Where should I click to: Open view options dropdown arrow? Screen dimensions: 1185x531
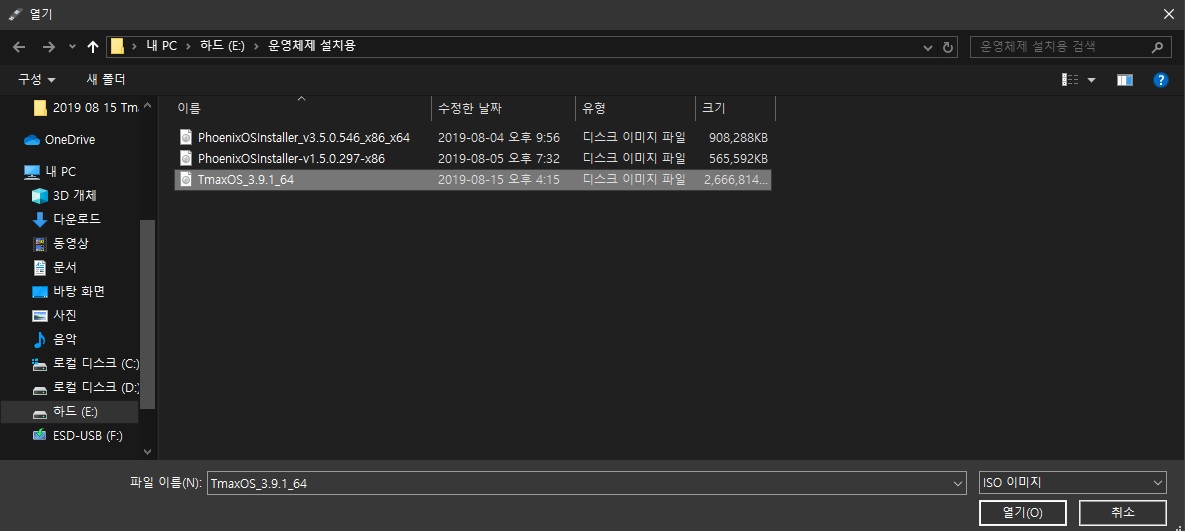click(x=1091, y=80)
